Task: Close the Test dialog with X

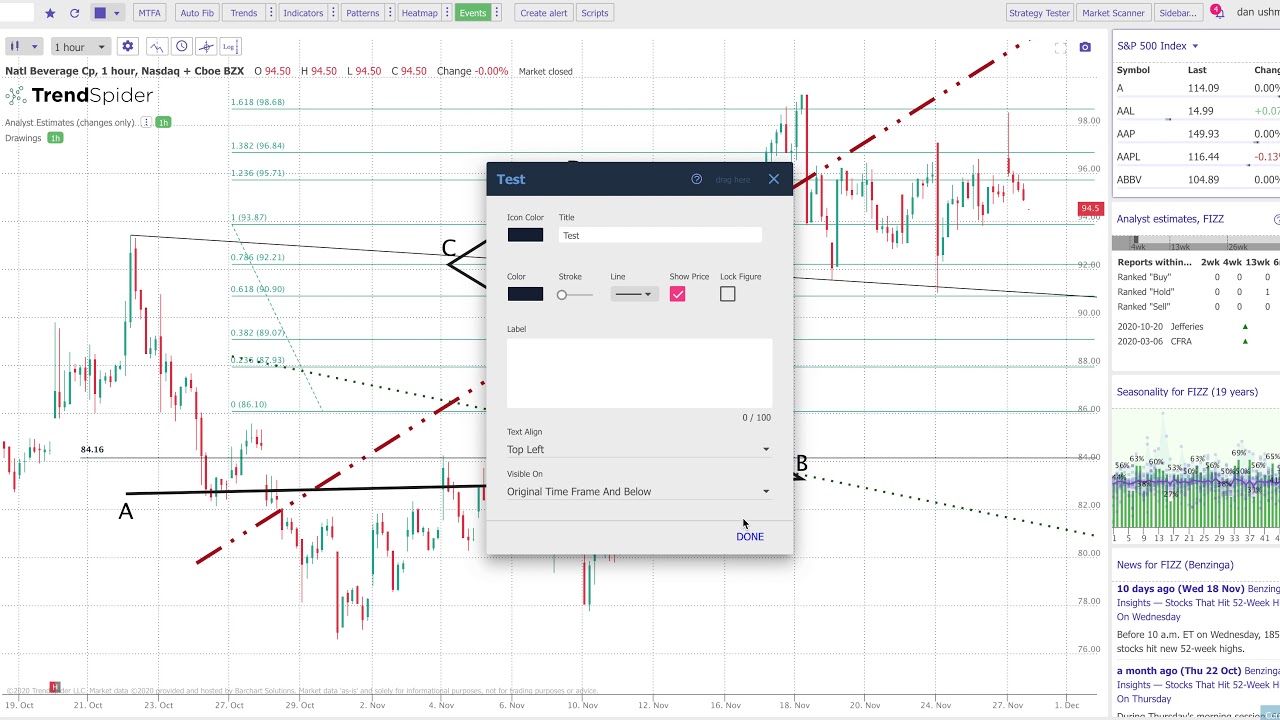Action: click(773, 179)
